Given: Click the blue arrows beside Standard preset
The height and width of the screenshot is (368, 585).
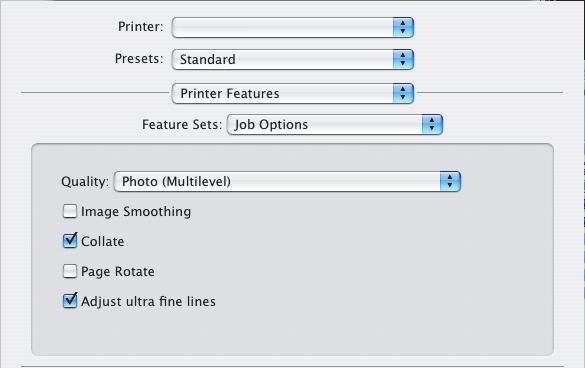Looking at the screenshot, I should coord(403,59).
